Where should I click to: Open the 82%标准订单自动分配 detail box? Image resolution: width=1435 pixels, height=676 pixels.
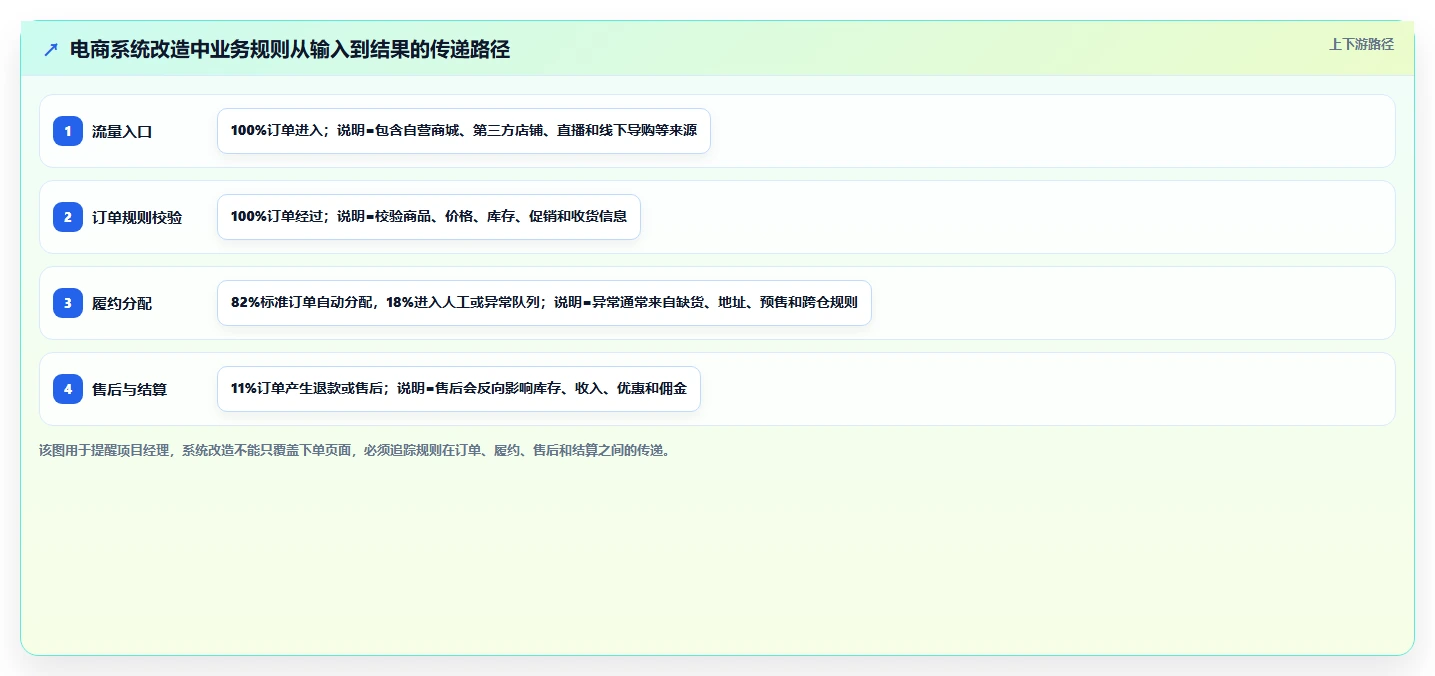tap(544, 303)
